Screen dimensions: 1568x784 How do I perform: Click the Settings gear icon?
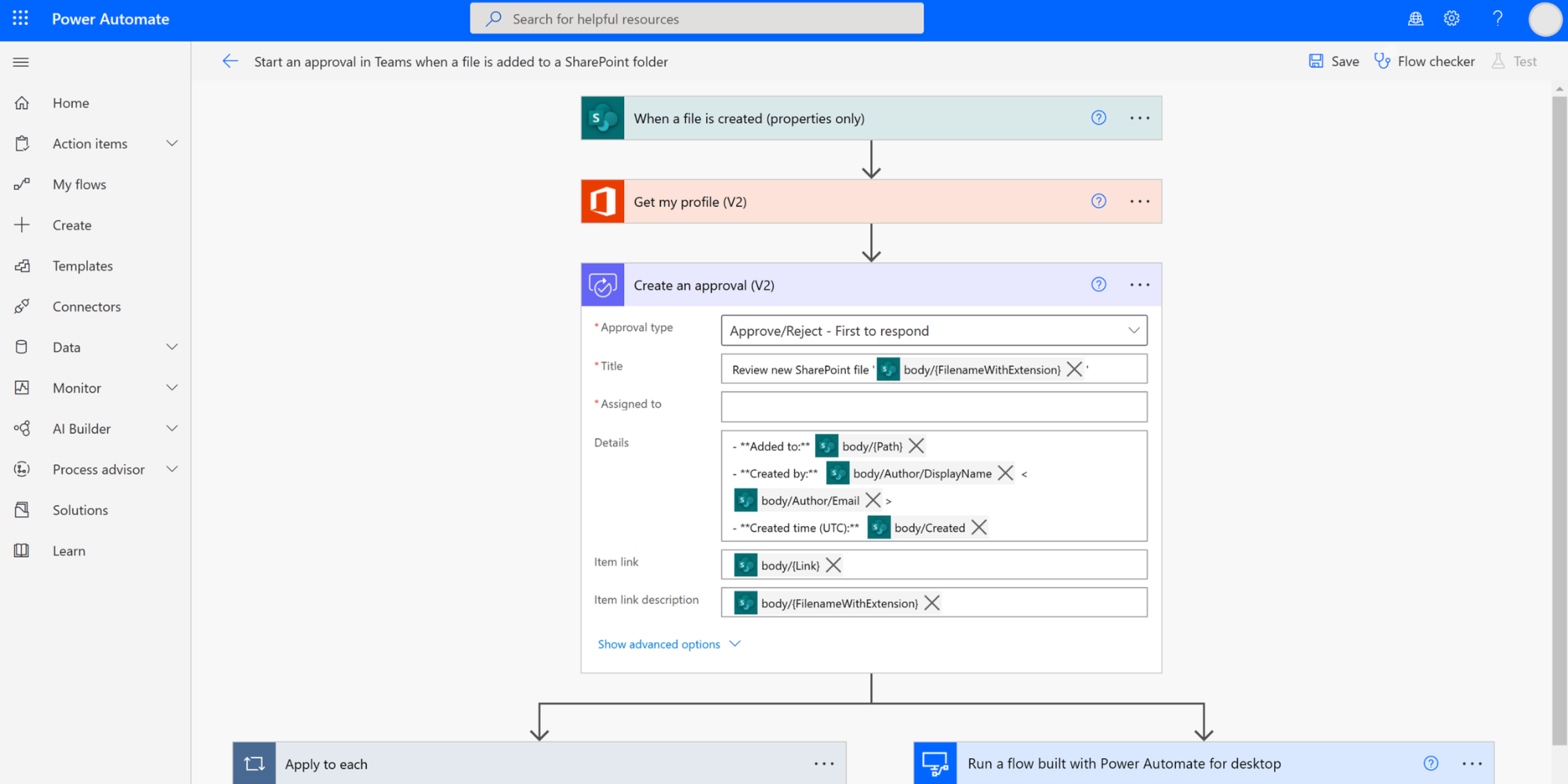tap(1452, 19)
